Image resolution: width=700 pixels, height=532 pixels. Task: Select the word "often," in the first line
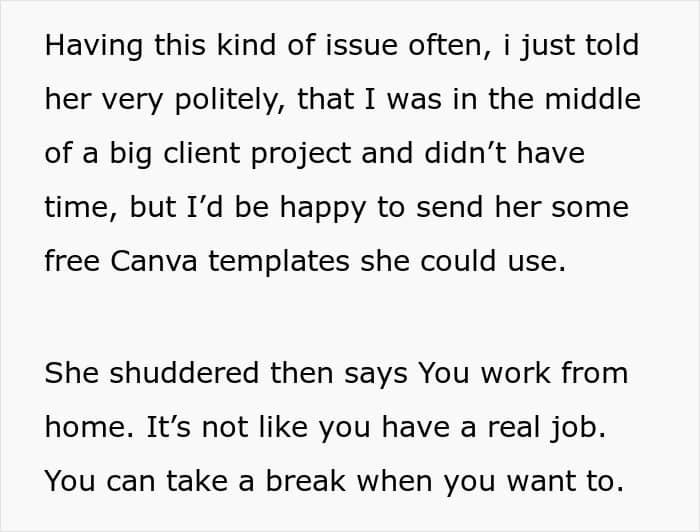pos(450,46)
